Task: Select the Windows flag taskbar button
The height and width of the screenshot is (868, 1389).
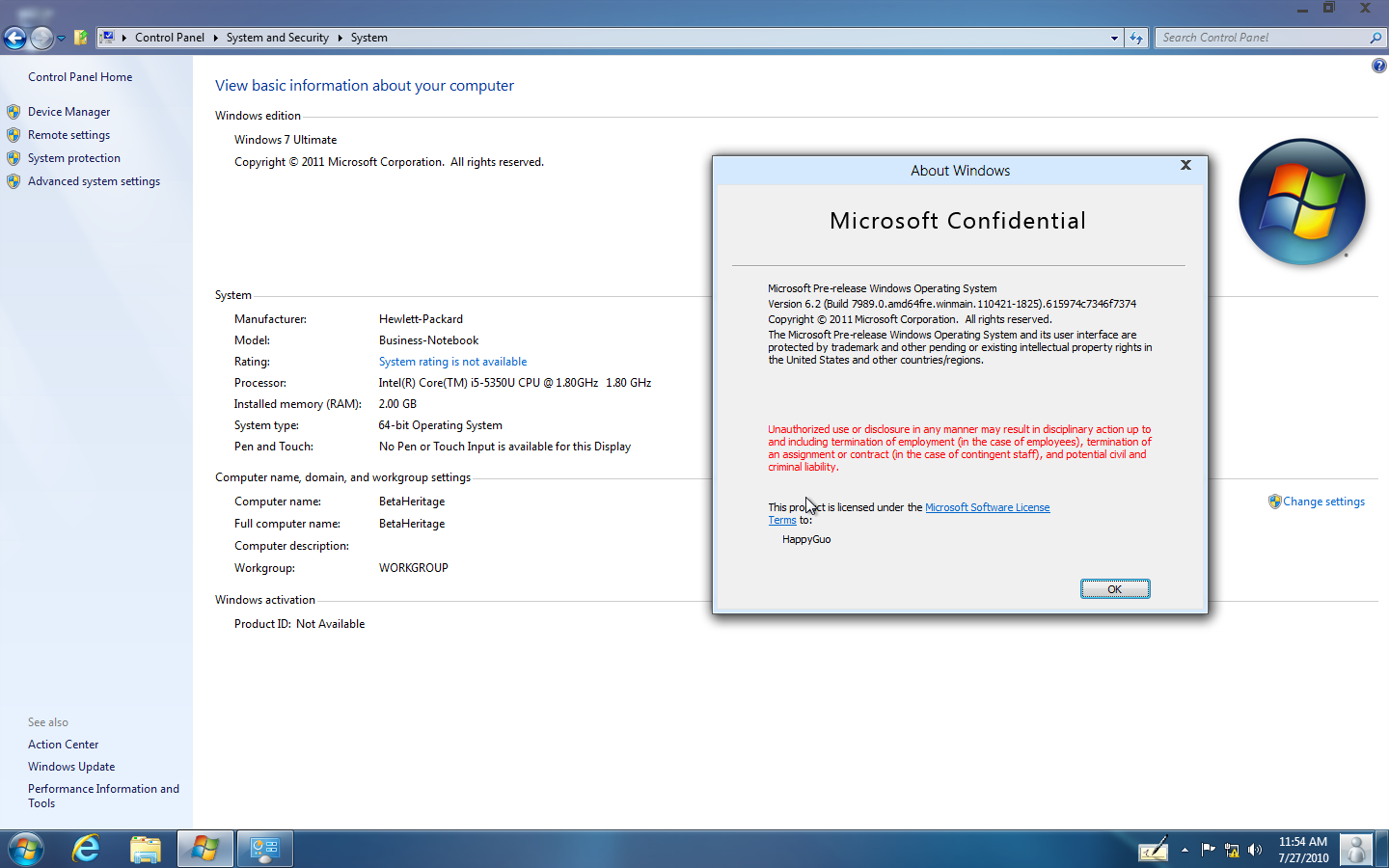Action: point(205,850)
